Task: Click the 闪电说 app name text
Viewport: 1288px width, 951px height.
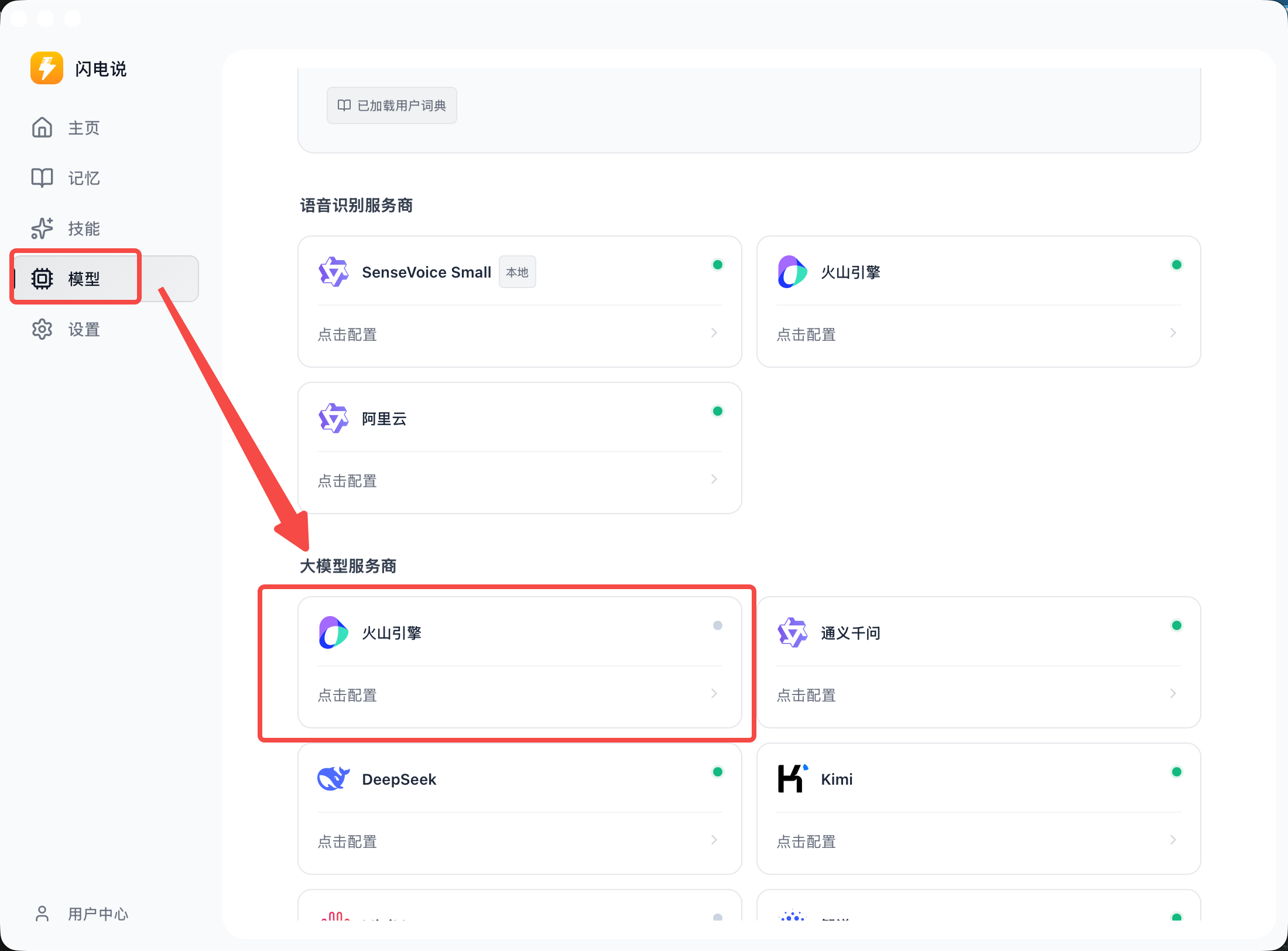Action: 101,69
